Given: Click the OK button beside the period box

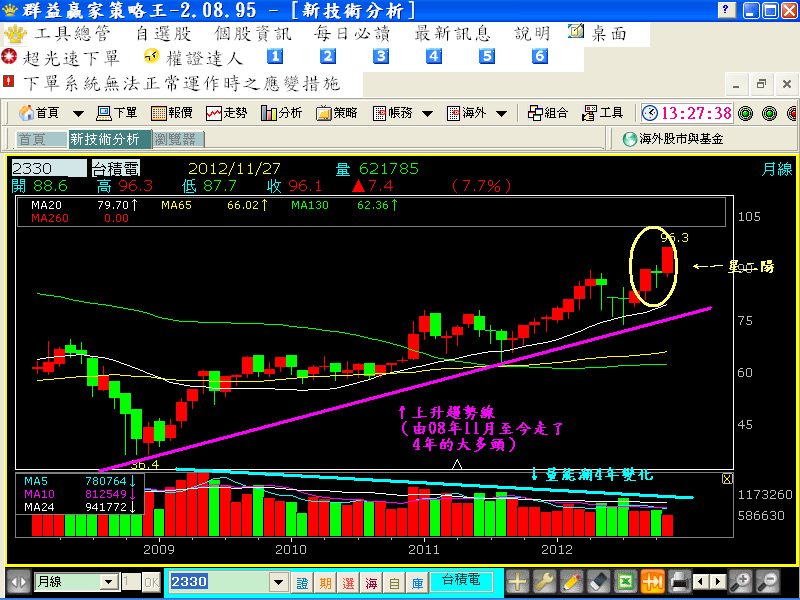Looking at the screenshot, I should pos(151,582).
